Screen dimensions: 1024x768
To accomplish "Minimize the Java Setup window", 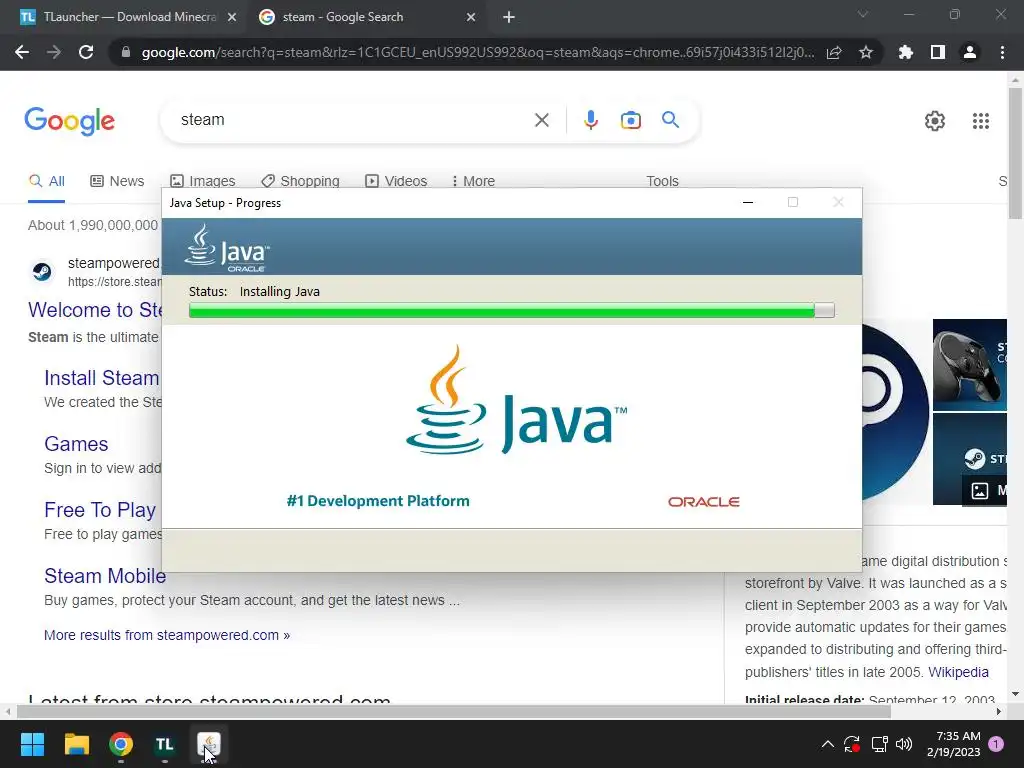I will (x=748, y=202).
